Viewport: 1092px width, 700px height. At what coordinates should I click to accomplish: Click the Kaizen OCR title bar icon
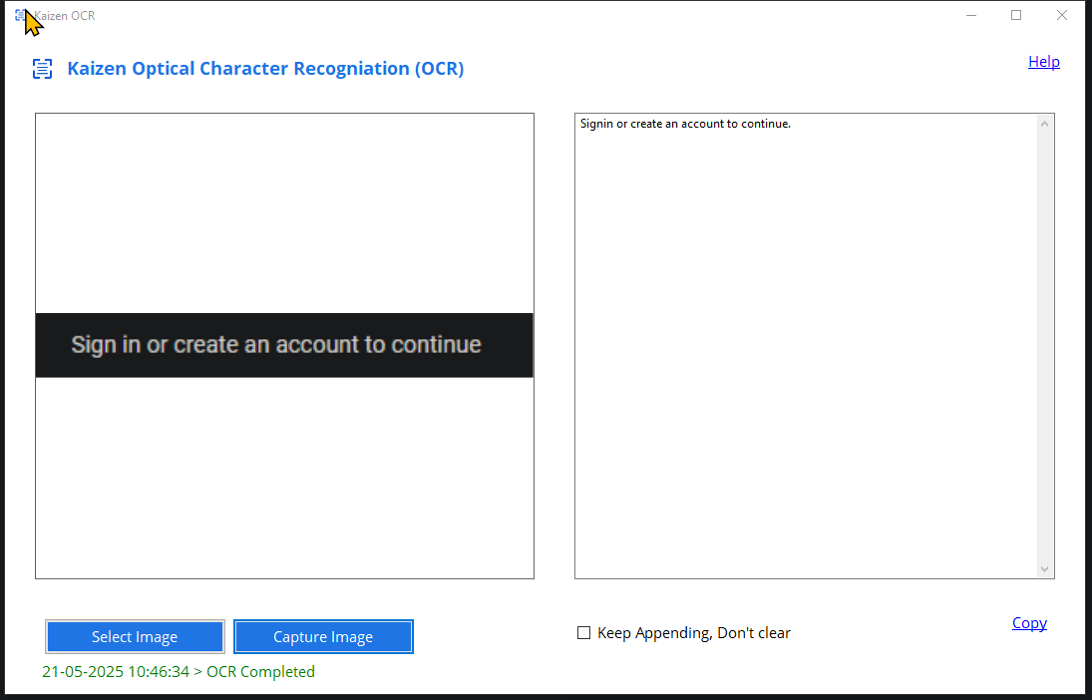coord(18,14)
